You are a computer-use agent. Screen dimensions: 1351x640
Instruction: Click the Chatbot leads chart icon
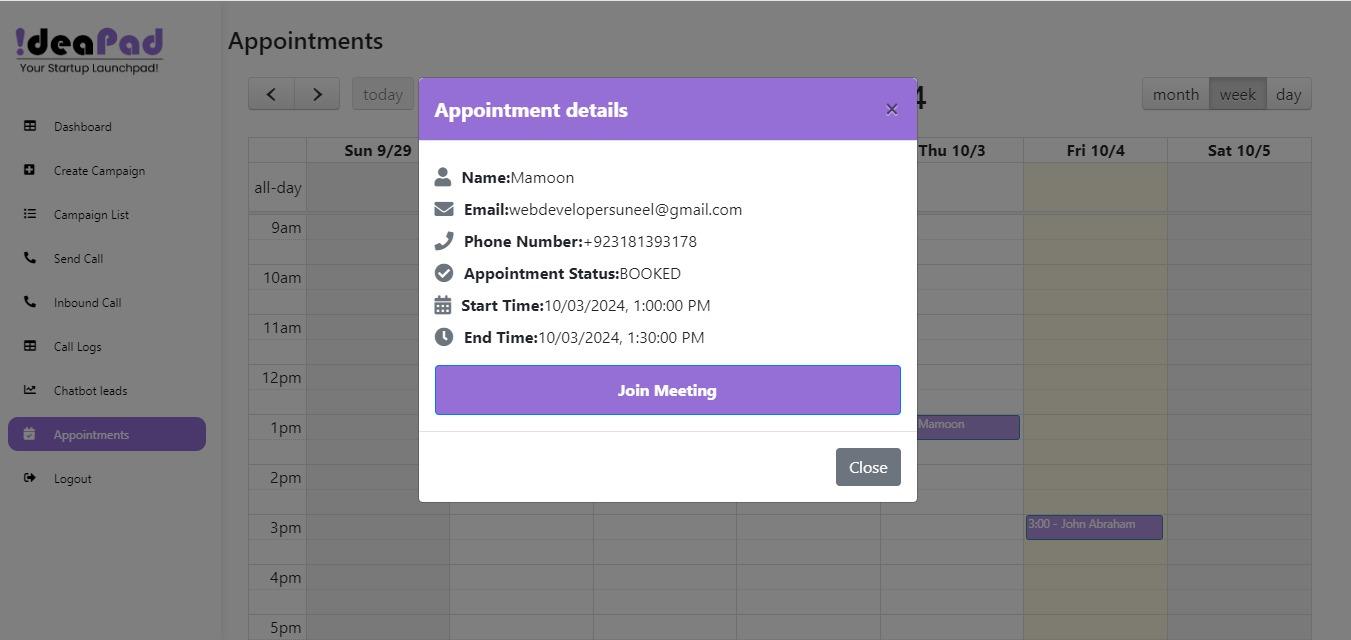click(x=30, y=390)
